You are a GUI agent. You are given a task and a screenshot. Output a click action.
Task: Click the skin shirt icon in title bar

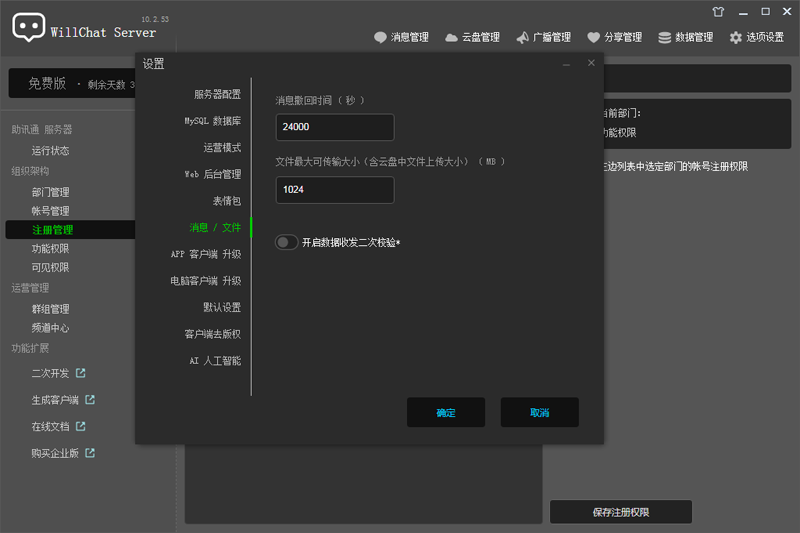[717, 12]
